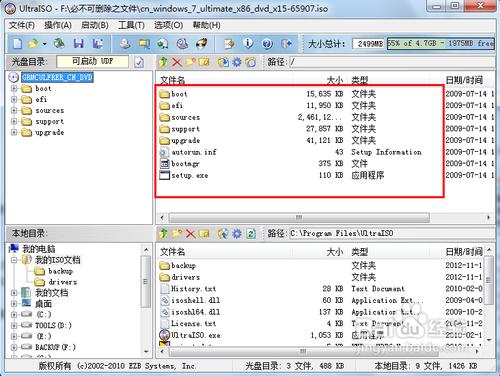Open the dropdown arrow beside Open icon

click(x=44, y=44)
